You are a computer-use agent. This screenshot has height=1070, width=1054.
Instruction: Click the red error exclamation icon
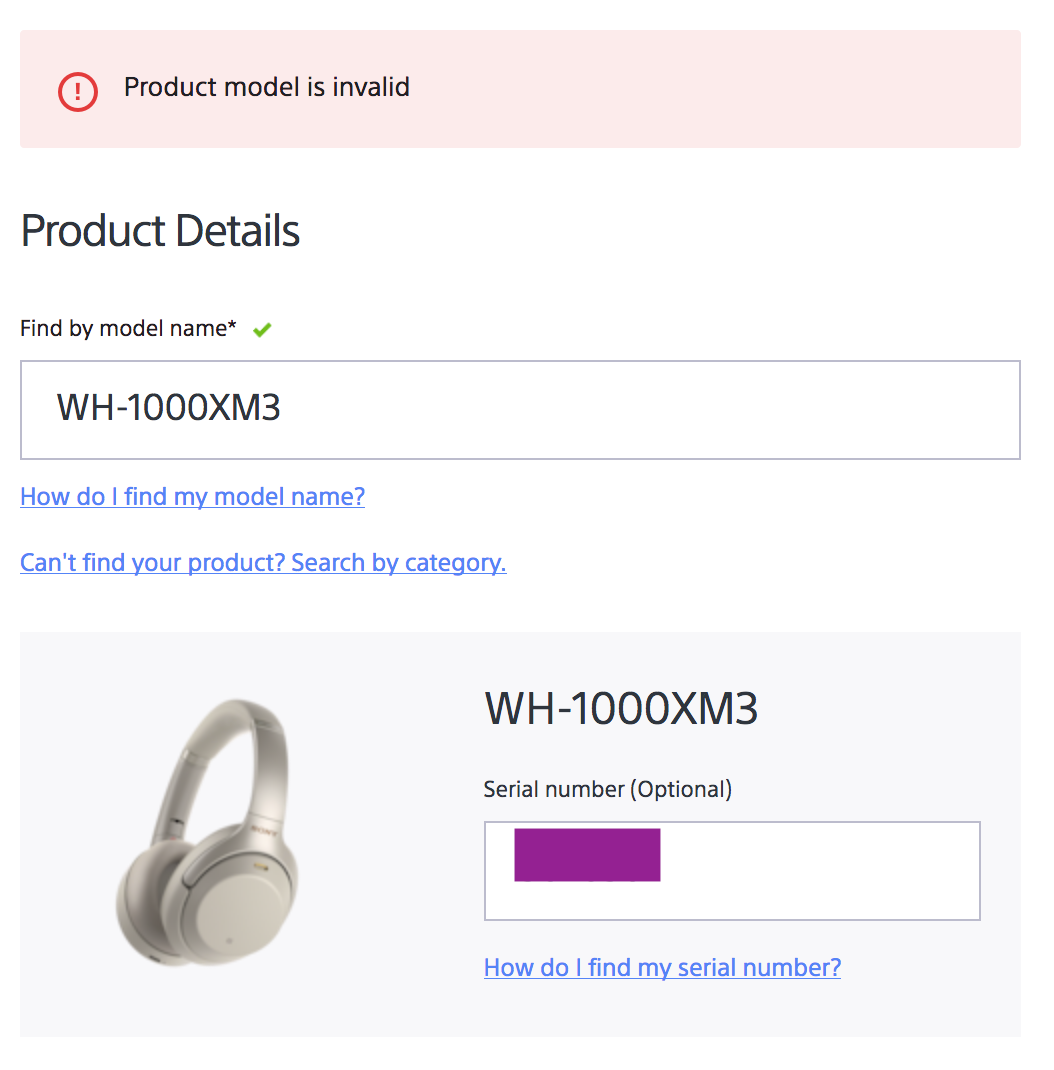[x=78, y=91]
